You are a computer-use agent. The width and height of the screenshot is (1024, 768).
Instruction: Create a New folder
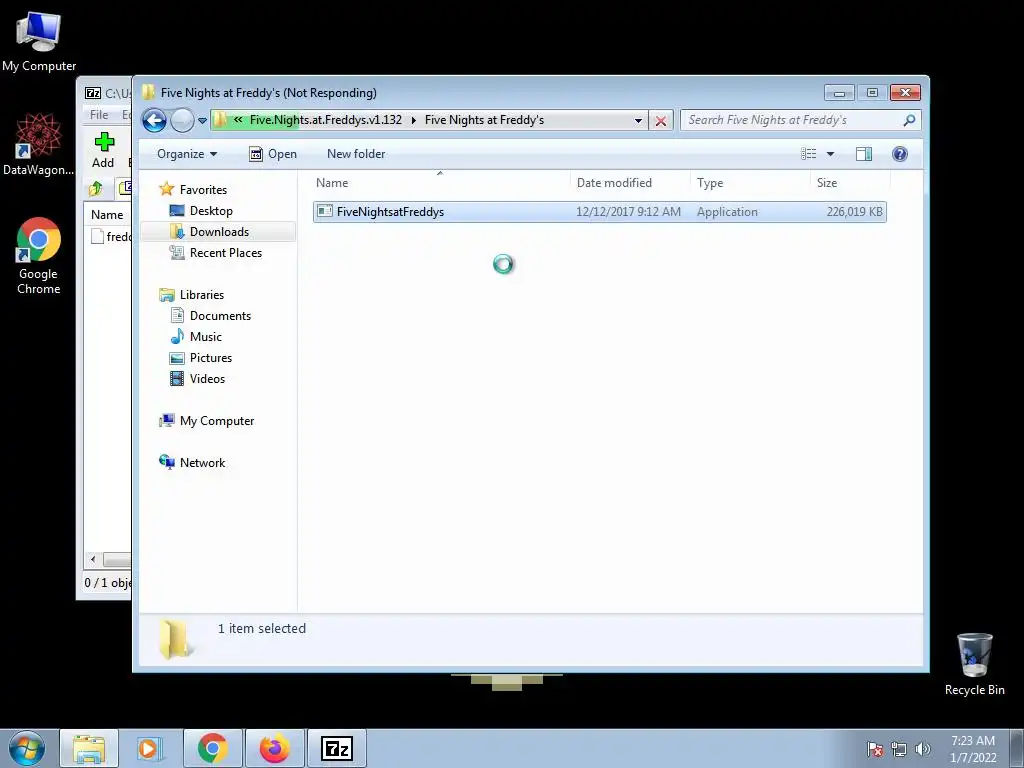pos(356,154)
